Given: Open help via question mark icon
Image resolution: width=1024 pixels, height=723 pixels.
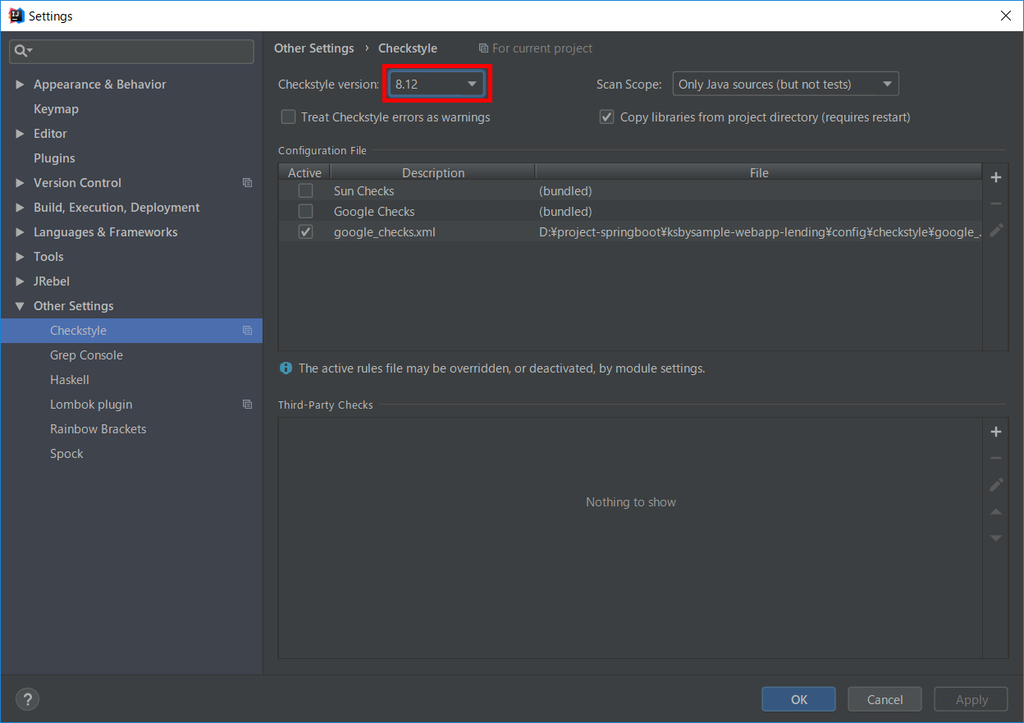Looking at the screenshot, I should click(27, 699).
